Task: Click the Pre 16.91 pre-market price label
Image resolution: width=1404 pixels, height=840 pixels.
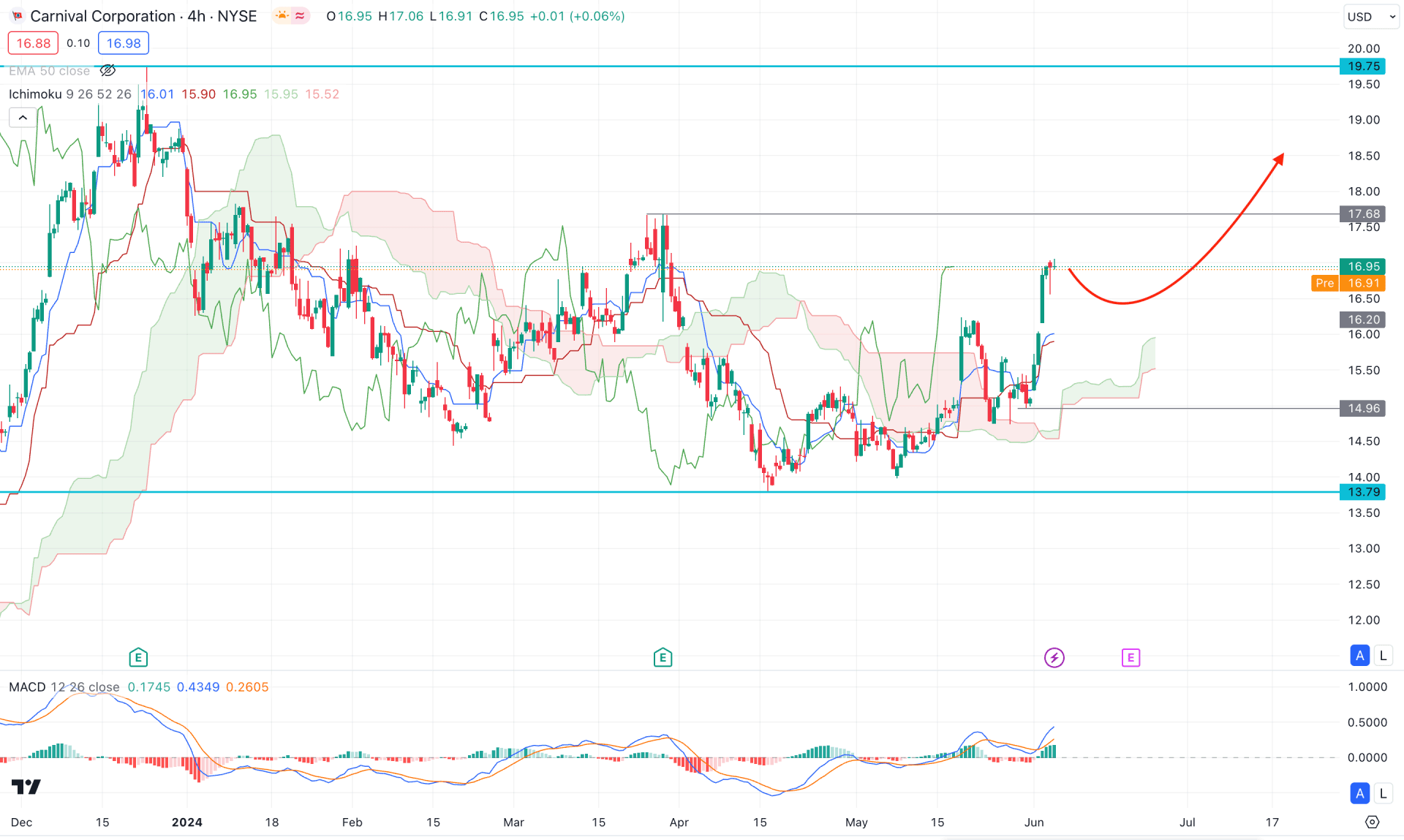Action: 1348,284
